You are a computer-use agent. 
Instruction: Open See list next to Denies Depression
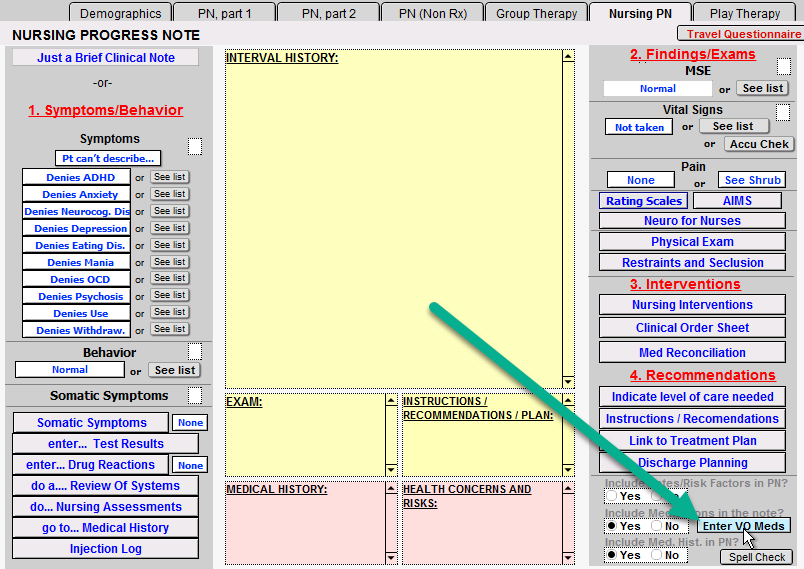[x=169, y=228]
